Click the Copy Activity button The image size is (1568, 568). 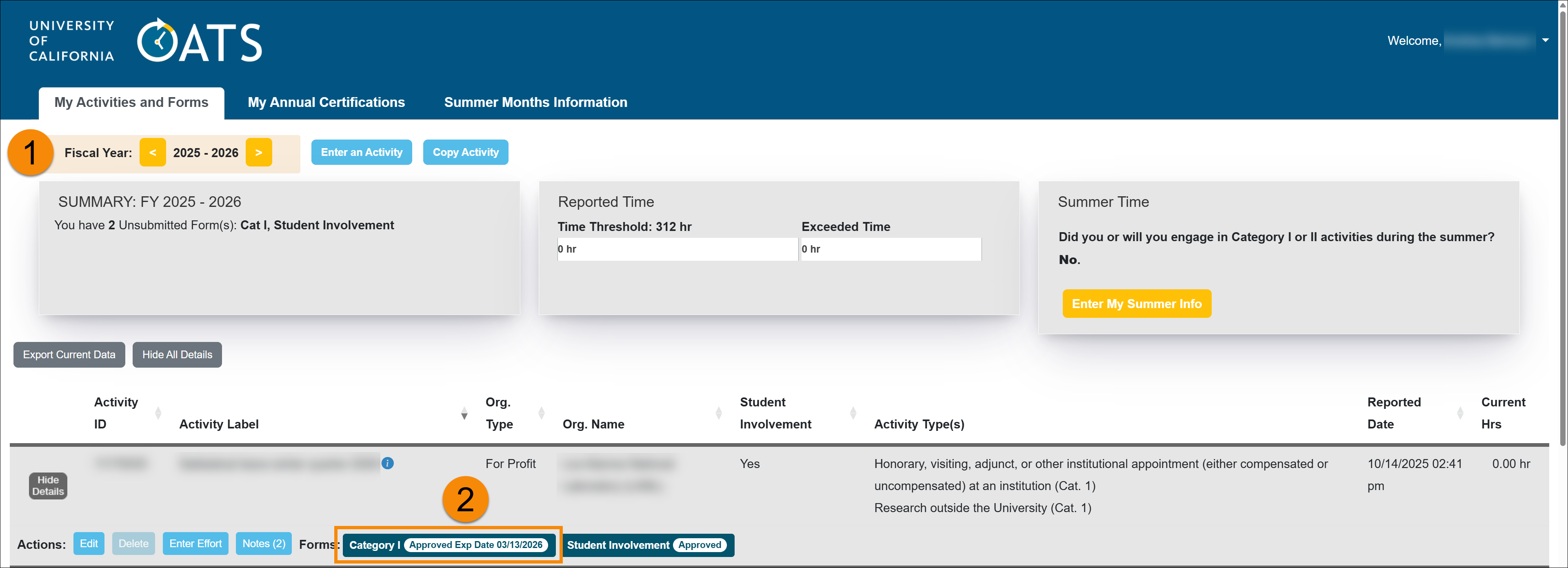point(466,152)
